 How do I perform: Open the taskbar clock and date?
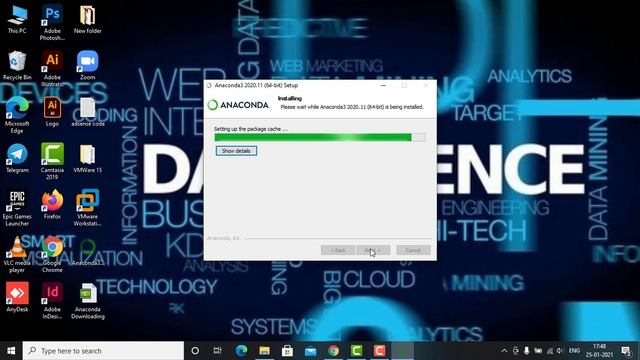[599, 351]
